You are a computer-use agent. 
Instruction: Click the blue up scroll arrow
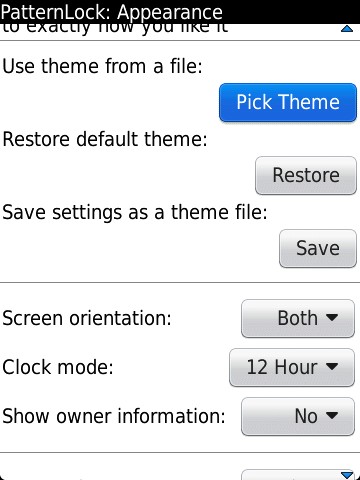347,29
